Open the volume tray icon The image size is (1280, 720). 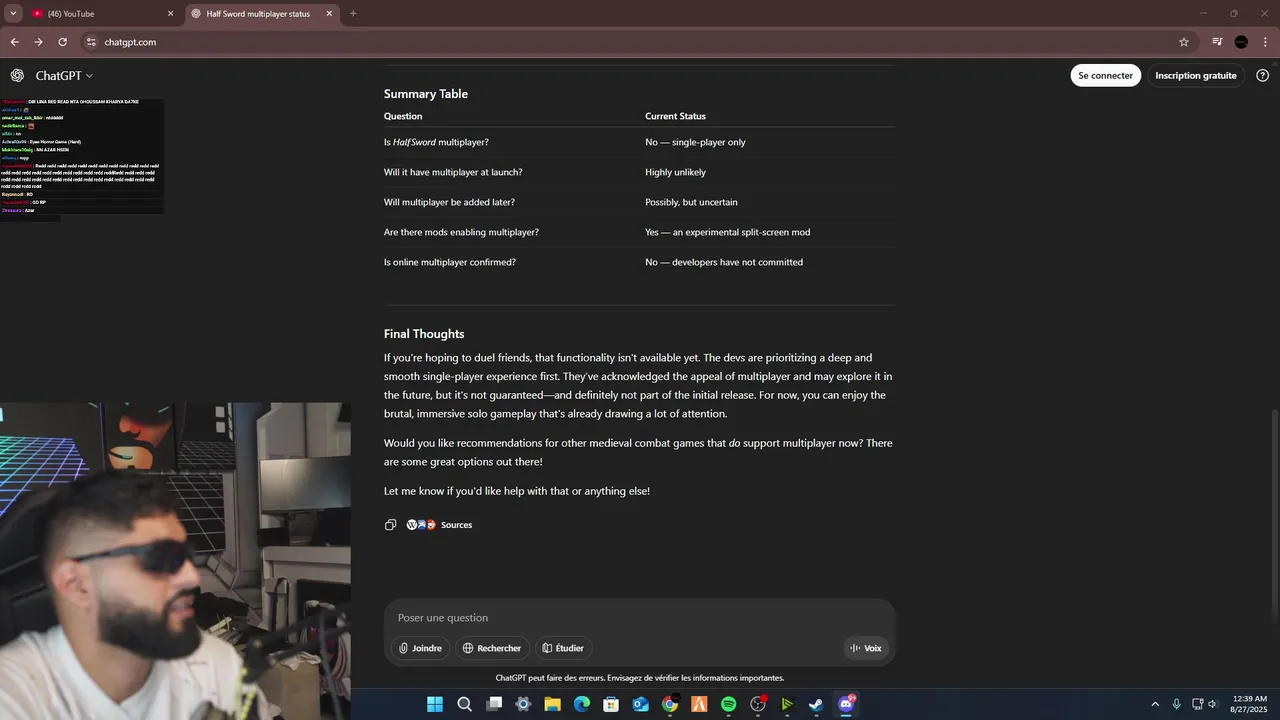point(1213,704)
